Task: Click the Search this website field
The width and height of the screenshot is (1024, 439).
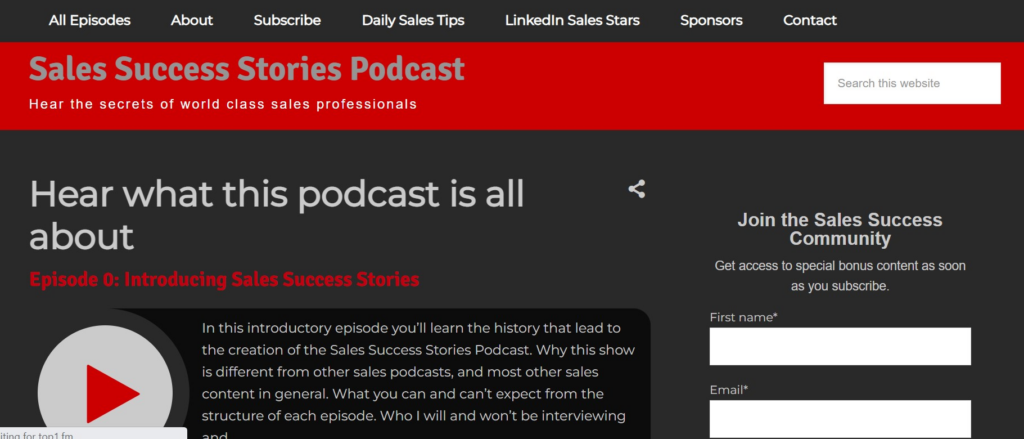Action: pyautogui.click(x=912, y=83)
